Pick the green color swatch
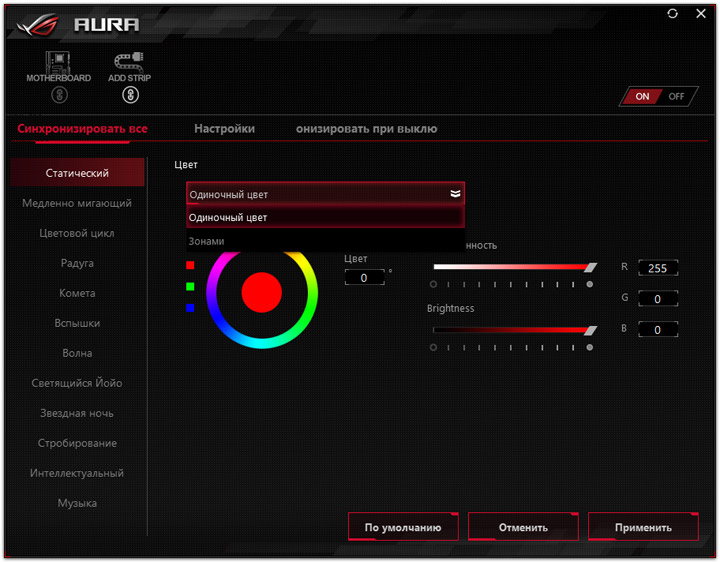This screenshot has height=562, width=720. [x=190, y=287]
